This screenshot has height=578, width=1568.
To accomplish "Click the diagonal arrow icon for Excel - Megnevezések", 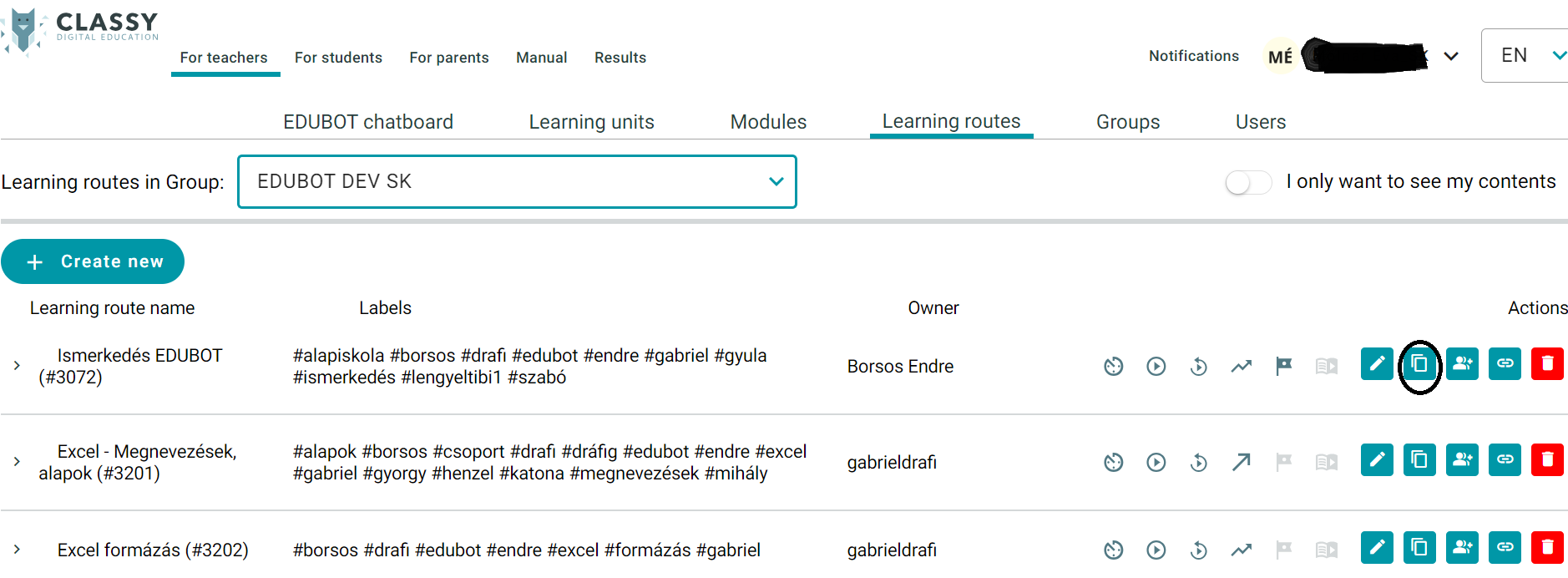I will click(x=1242, y=462).
